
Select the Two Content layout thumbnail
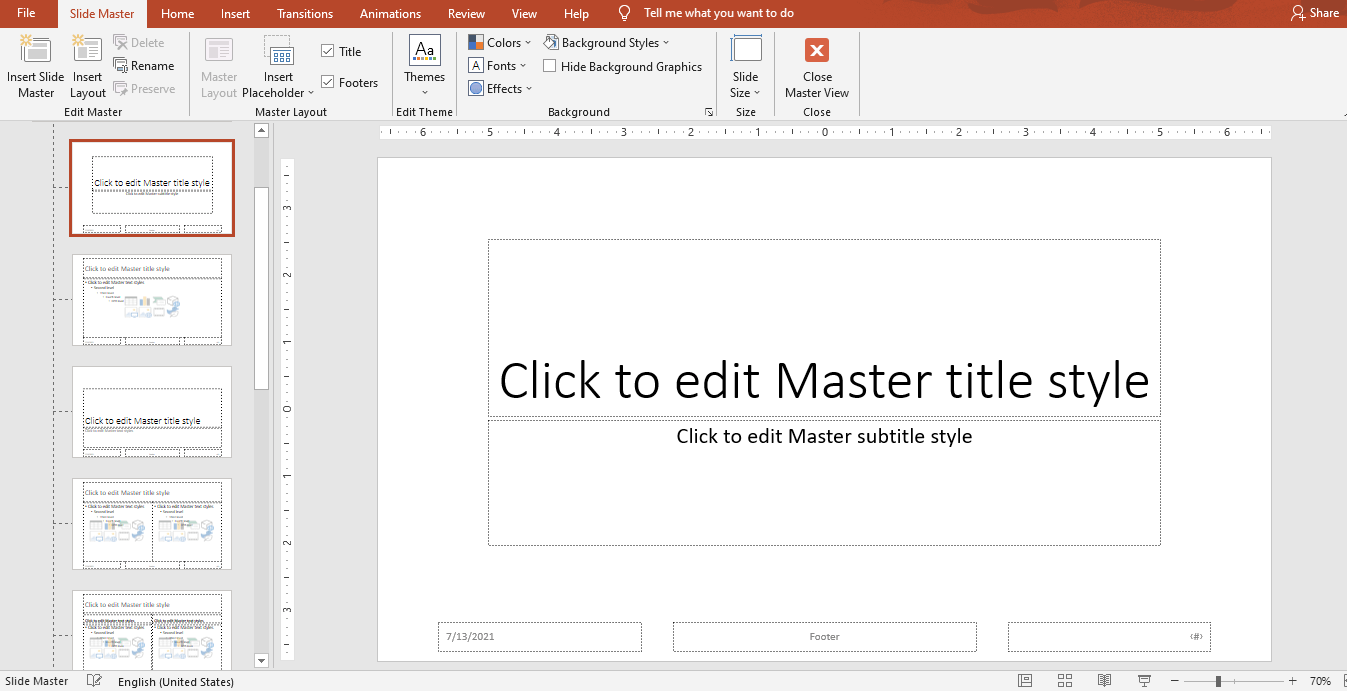tap(152, 524)
